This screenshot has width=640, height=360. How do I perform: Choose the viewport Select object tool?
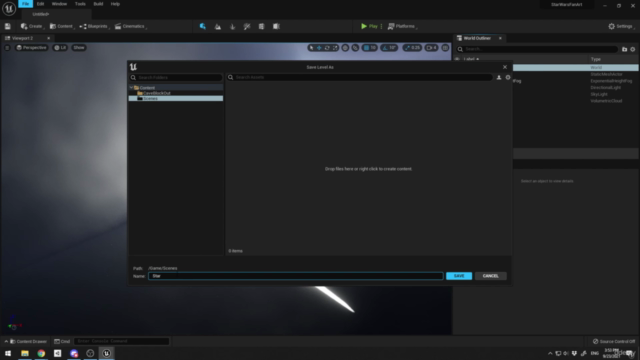coord(311,48)
